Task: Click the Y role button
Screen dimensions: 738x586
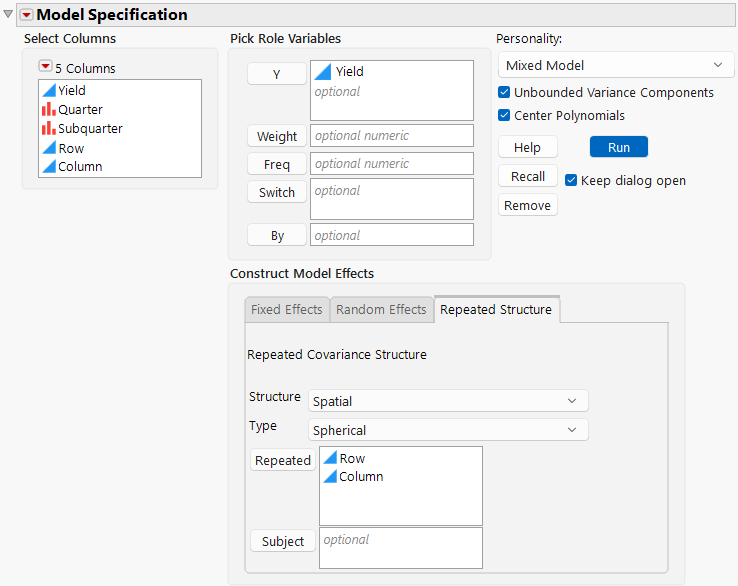Action: click(x=277, y=74)
